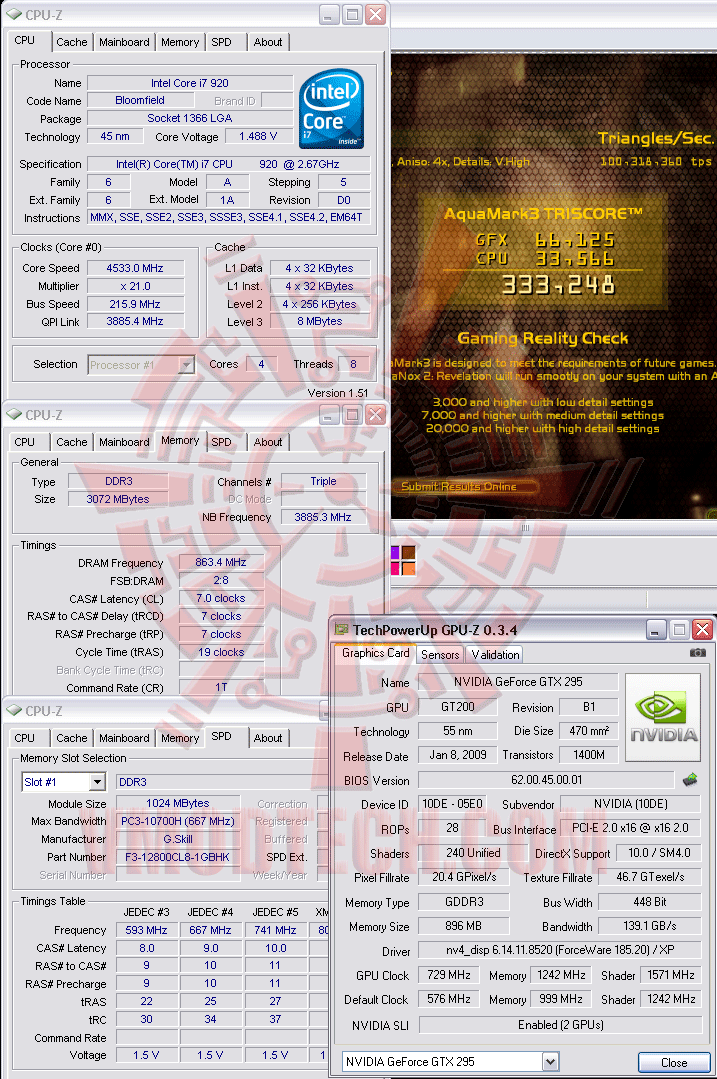The height and width of the screenshot is (1079, 717).
Task: Close the middle CPU-Z Memory window
Action: 376,414
